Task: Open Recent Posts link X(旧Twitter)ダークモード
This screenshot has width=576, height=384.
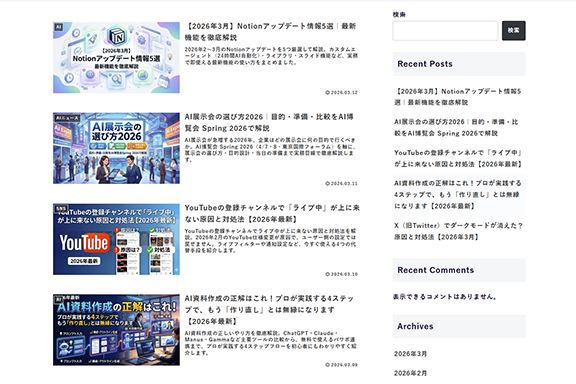Action: 458,231
